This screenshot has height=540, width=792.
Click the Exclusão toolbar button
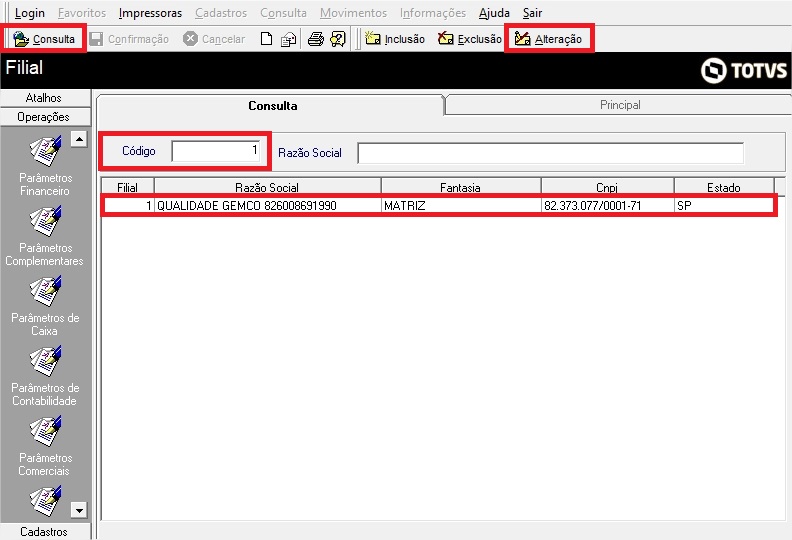click(470, 39)
